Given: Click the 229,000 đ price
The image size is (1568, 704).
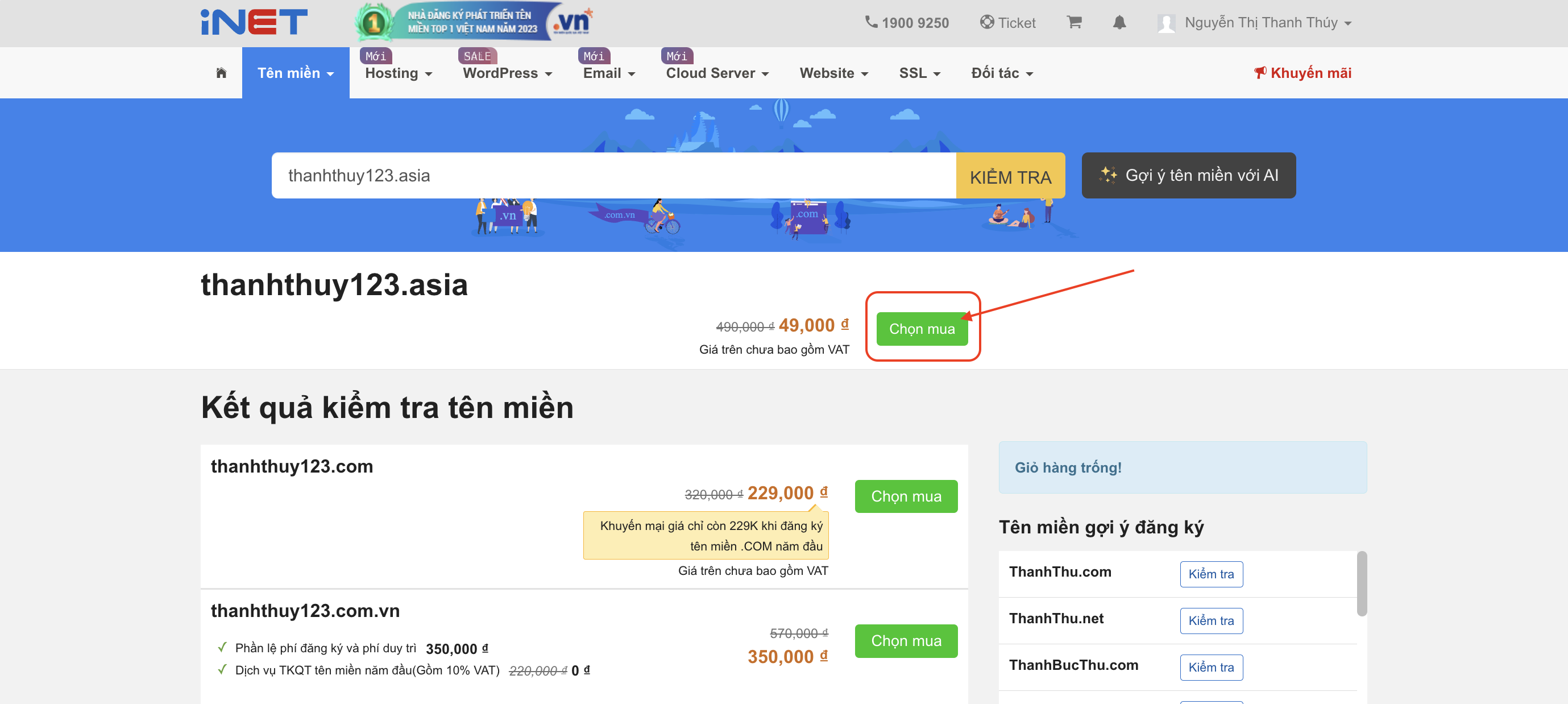Looking at the screenshot, I should click(x=787, y=492).
